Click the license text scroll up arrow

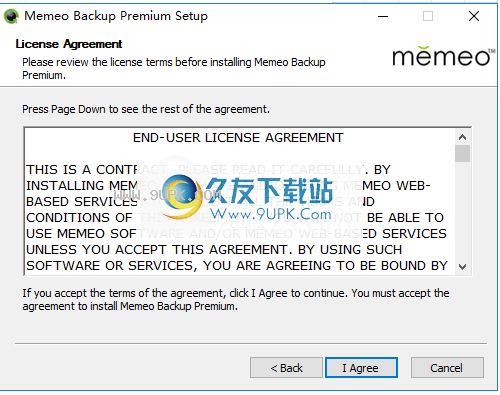click(x=462, y=137)
